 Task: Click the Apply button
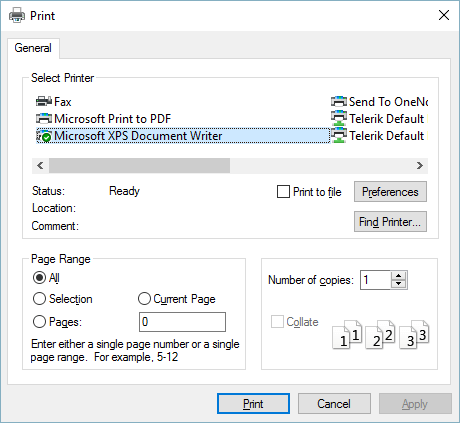pyautogui.click(x=415, y=404)
